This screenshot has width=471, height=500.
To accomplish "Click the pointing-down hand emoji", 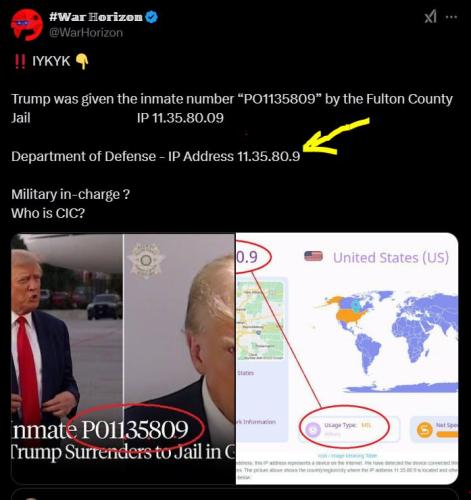I will [82, 62].
